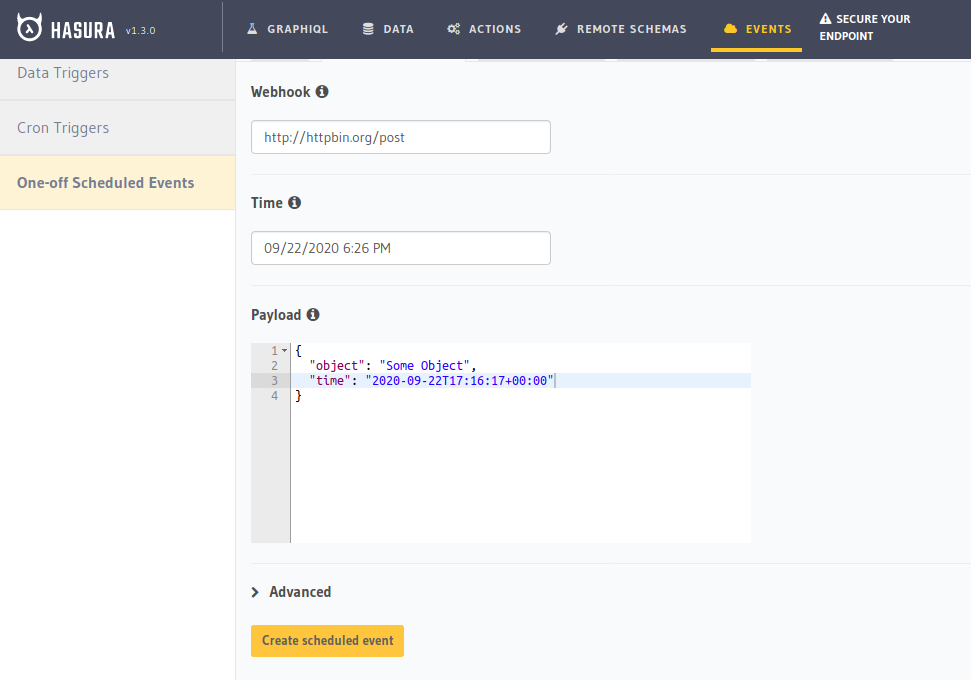The height and width of the screenshot is (680, 971).
Task: Click the webhook URL input field
Action: click(400, 136)
